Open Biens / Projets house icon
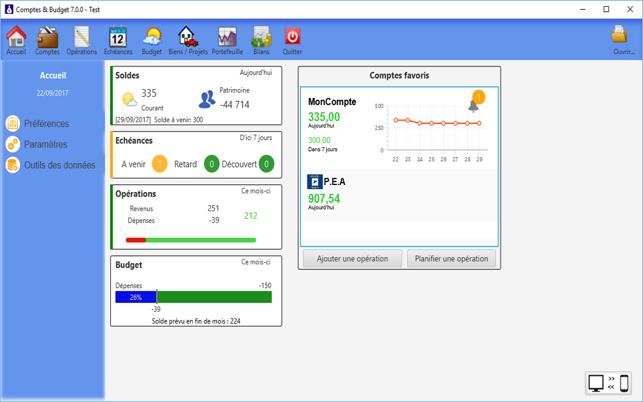Viewport: 643px width, 402px height. (188, 37)
